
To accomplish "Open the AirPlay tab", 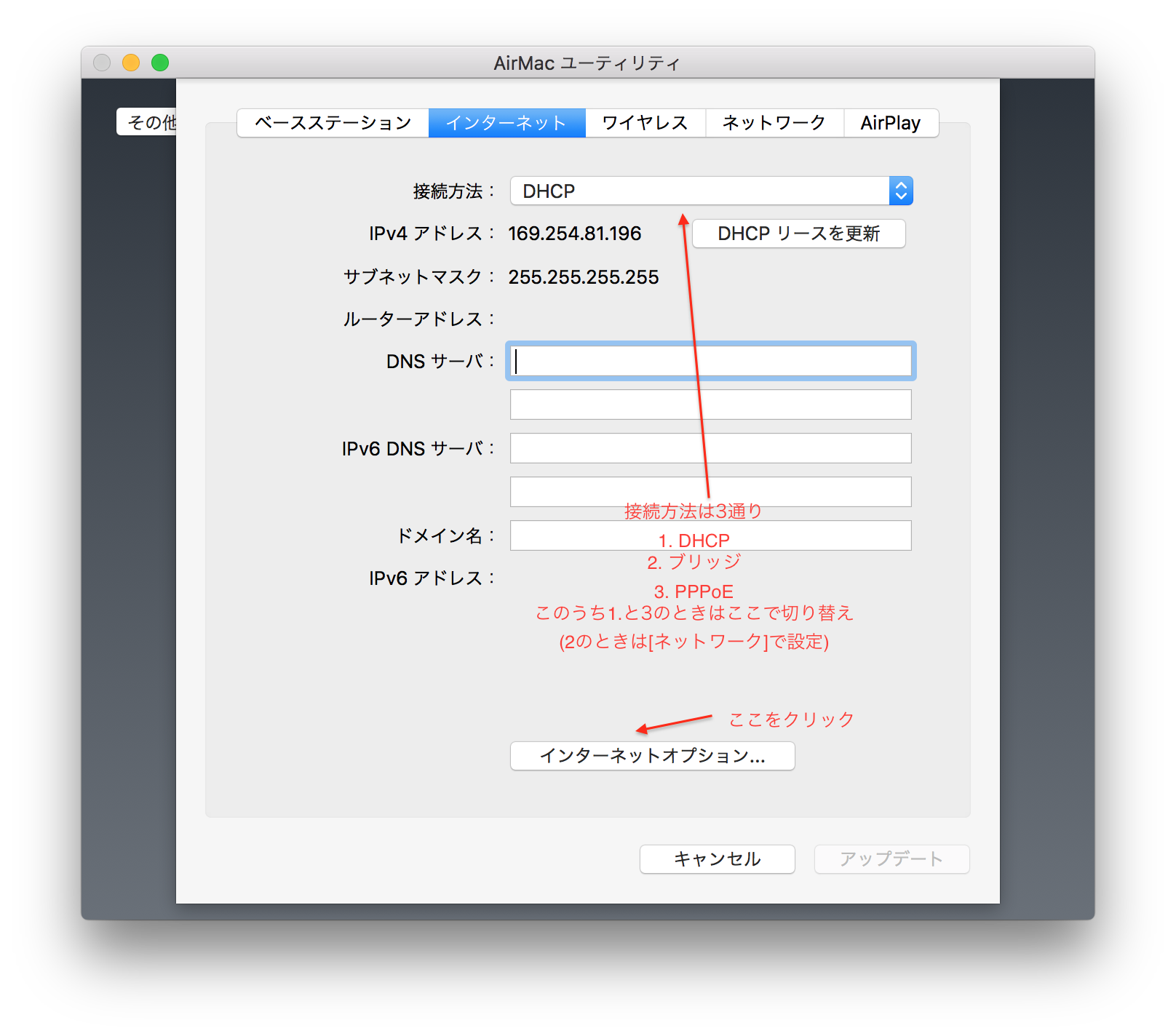I will click(x=891, y=123).
